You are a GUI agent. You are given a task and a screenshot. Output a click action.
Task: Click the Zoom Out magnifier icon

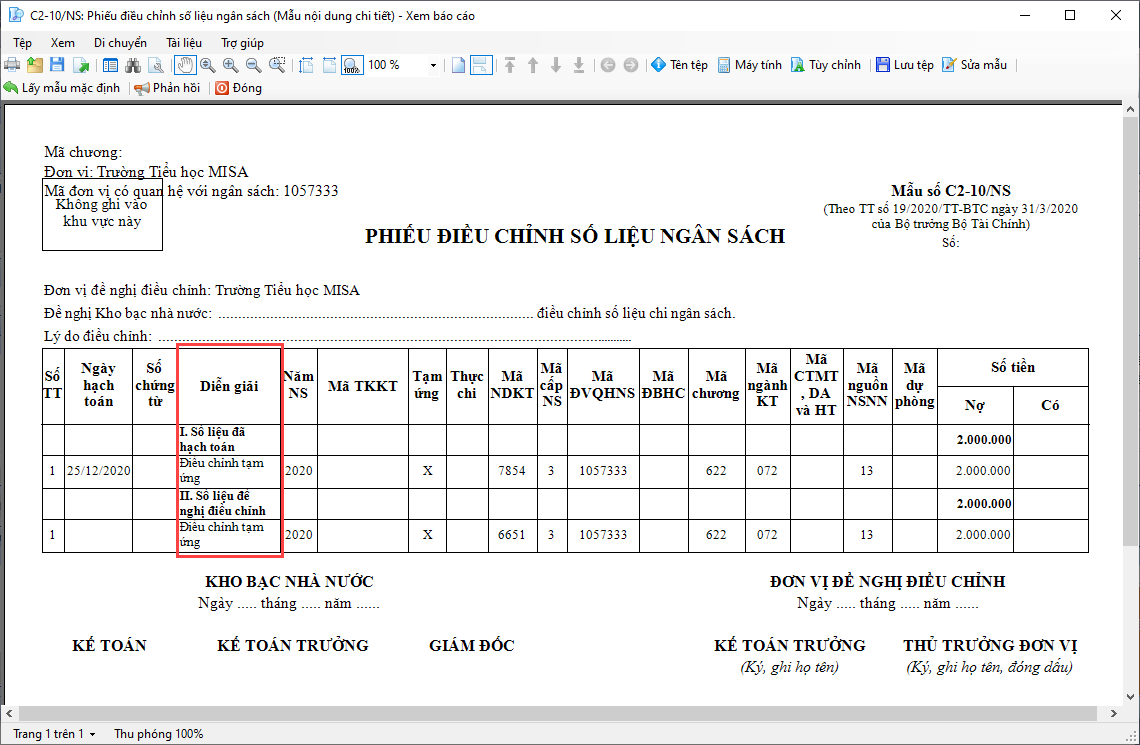click(253, 65)
